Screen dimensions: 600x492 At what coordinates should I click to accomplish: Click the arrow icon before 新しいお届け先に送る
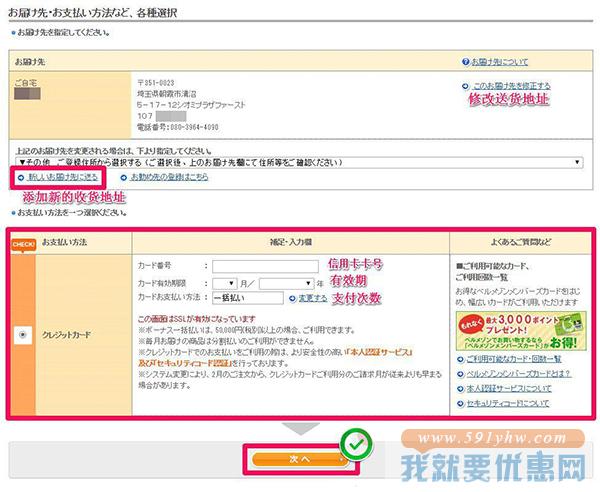coord(21,177)
